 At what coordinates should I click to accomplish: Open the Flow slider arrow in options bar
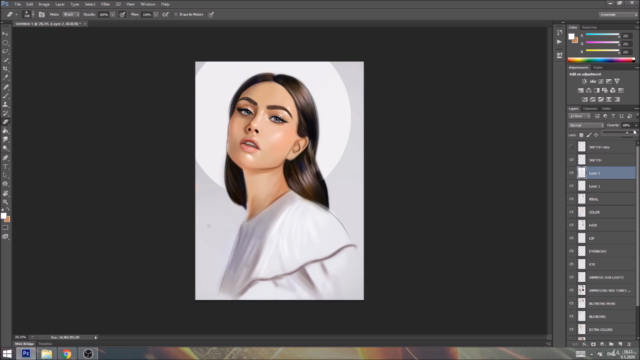pos(156,15)
